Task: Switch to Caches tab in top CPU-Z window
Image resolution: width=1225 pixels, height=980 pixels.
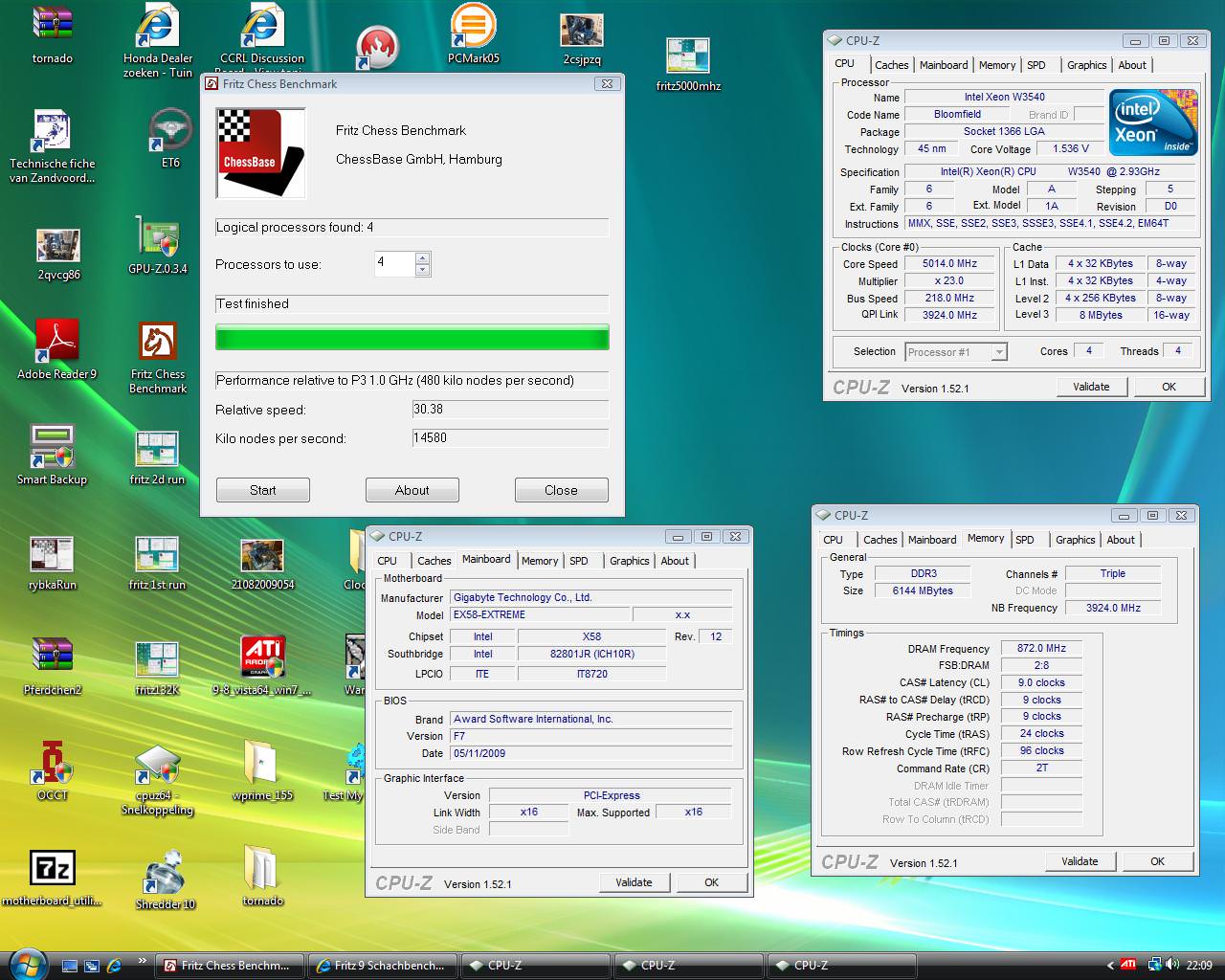Action: 891,65
